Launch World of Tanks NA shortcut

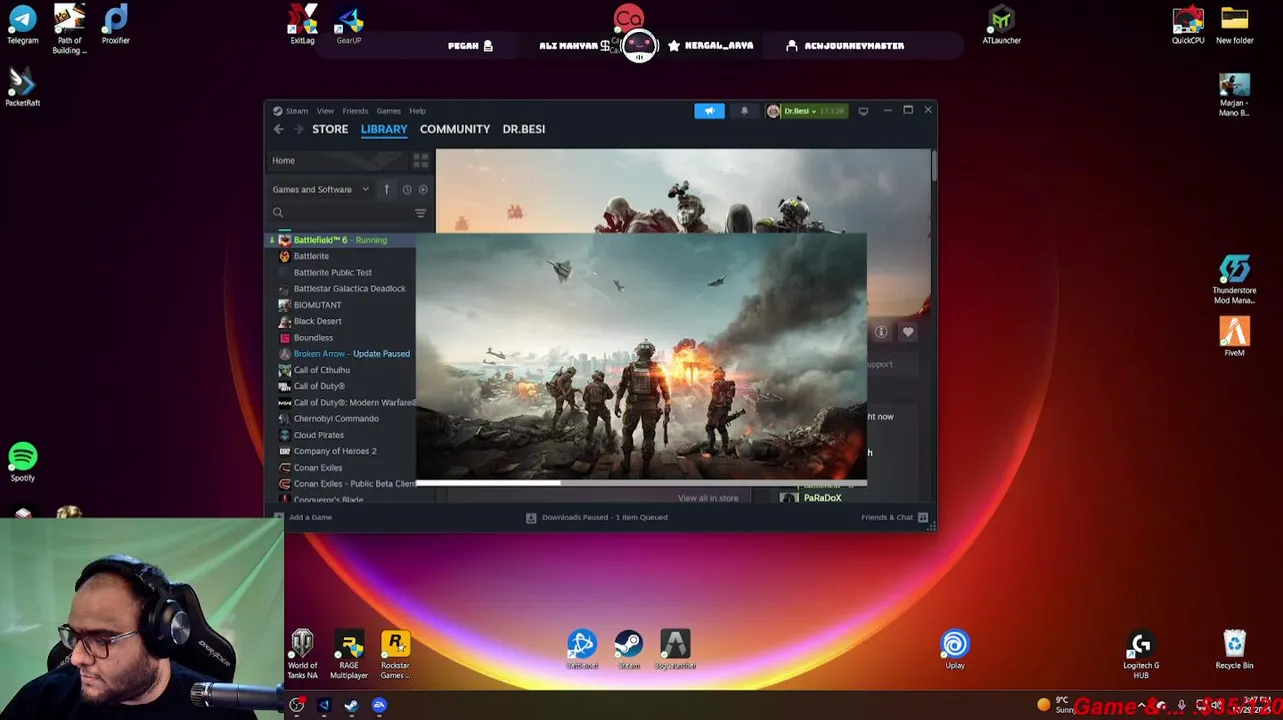coord(302,655)
